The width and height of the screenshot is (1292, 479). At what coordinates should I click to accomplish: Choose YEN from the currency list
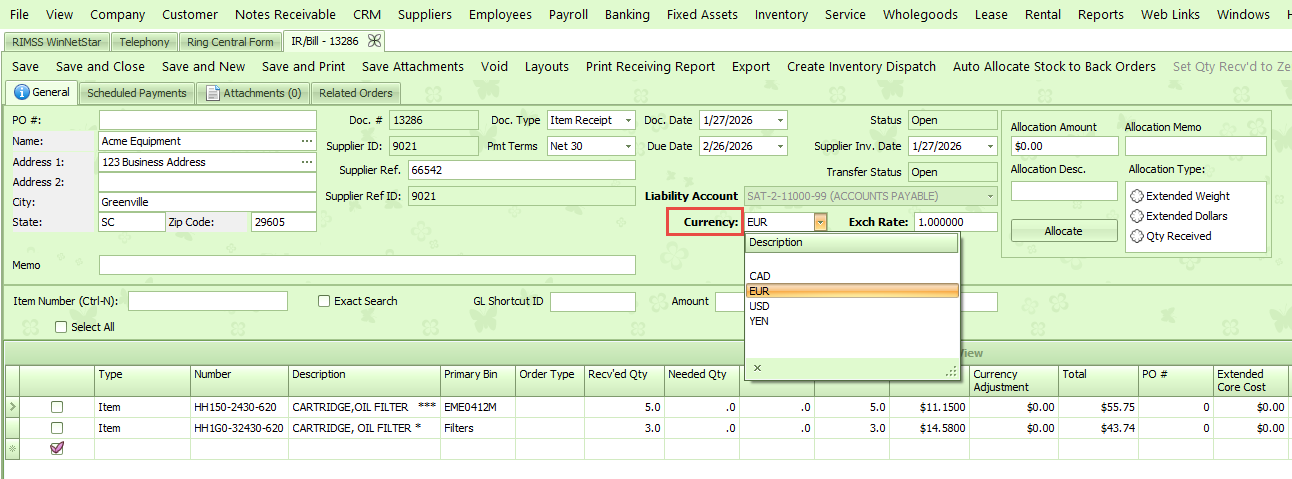coord(852,321)
